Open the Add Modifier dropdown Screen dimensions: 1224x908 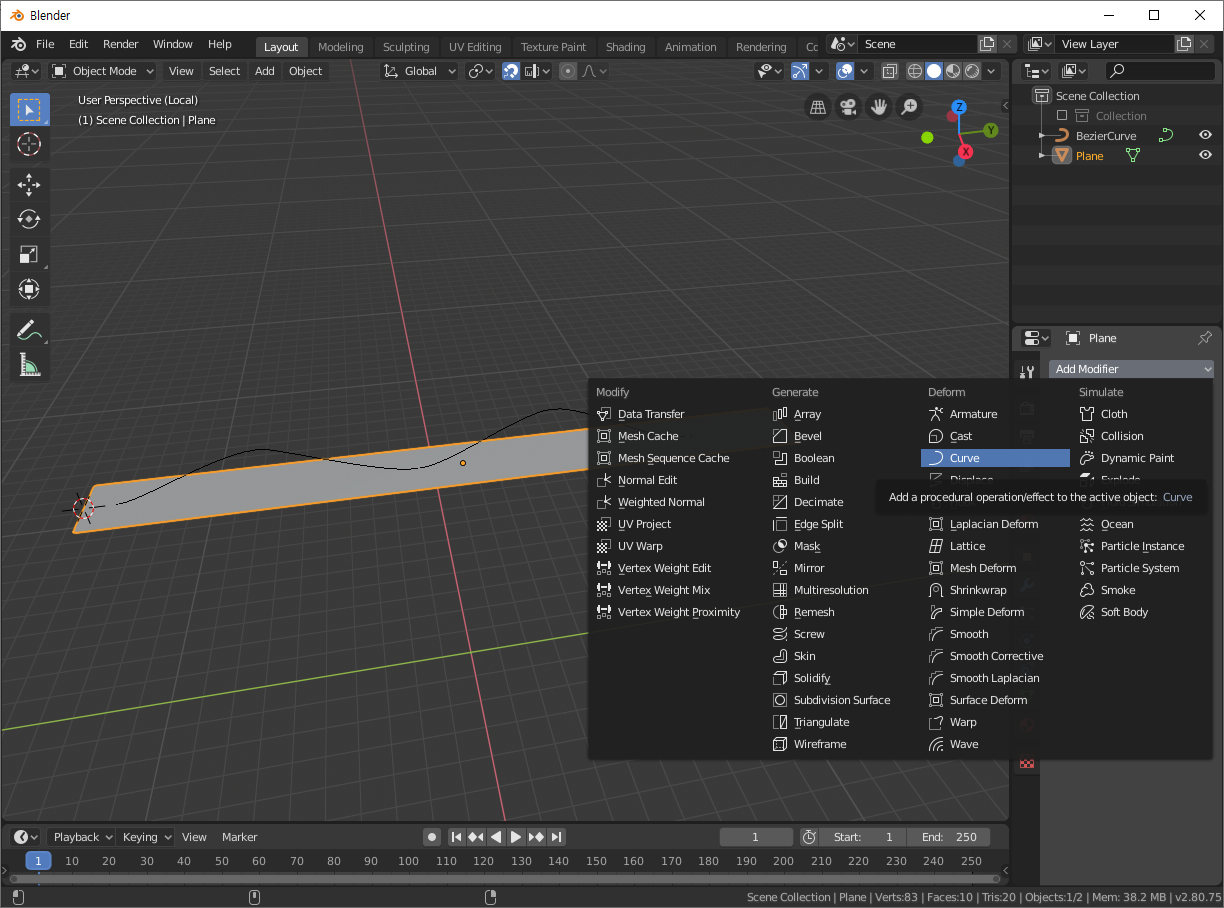click(x=1131, y=369)
